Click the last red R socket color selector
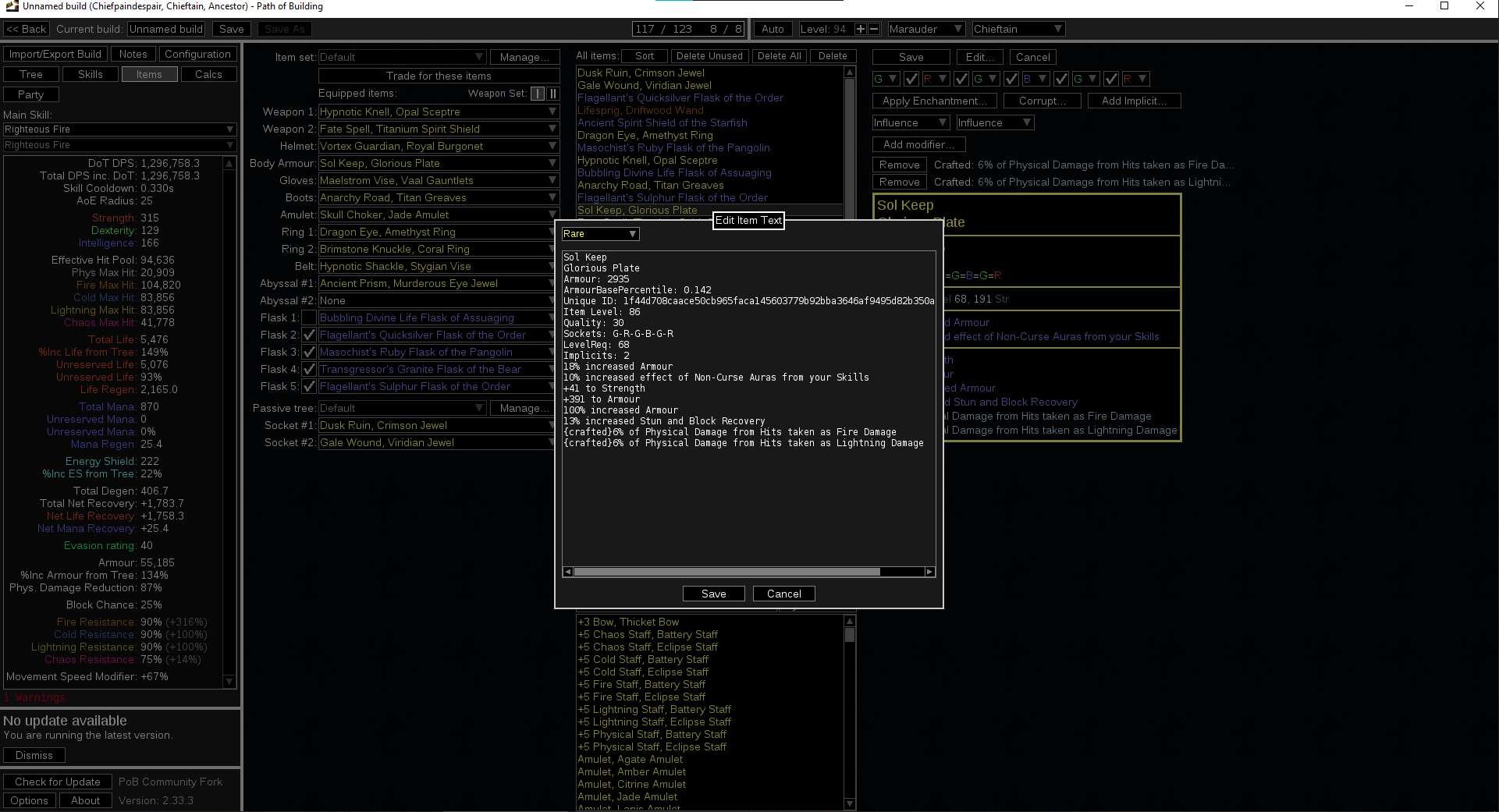 click(1135, 79)
